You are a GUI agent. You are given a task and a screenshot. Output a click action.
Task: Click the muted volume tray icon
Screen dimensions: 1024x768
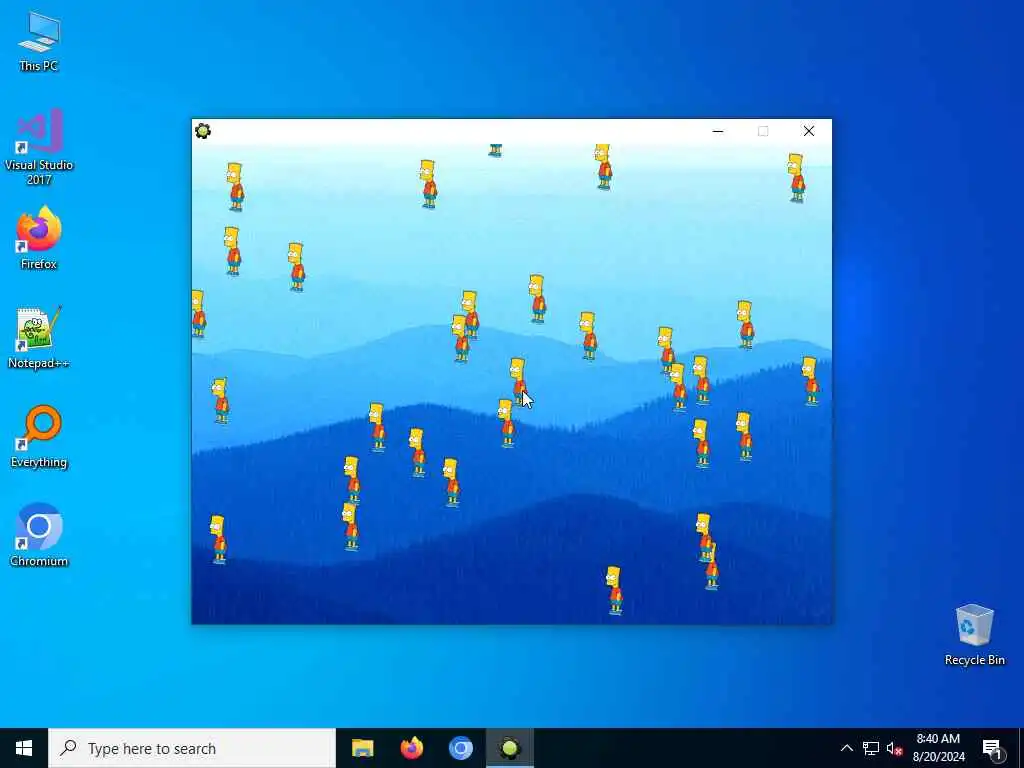[x=894, y=748]
